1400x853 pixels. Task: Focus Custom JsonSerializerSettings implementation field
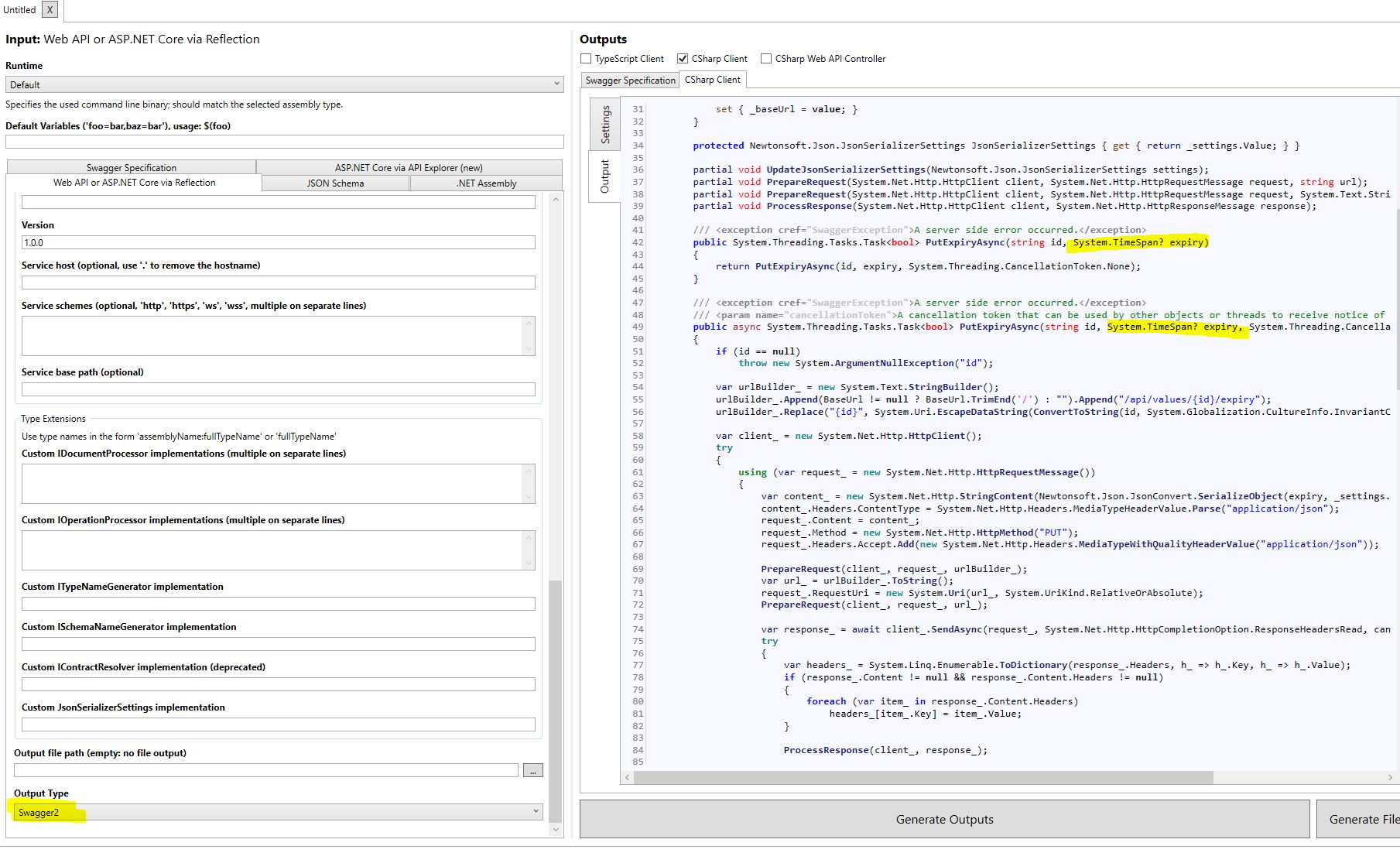tap(278, 725)
